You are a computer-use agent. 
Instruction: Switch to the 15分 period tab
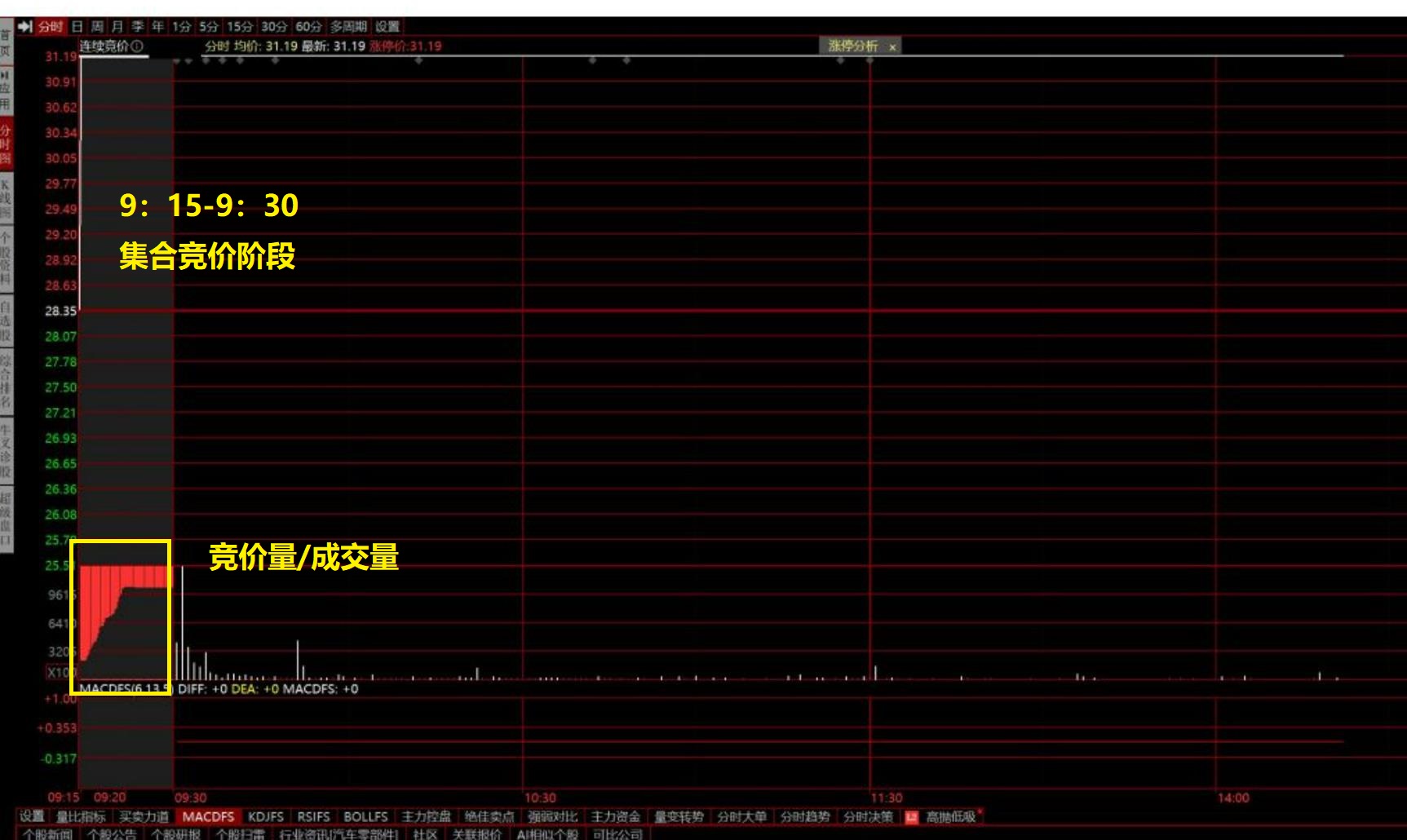pos(239,27)
